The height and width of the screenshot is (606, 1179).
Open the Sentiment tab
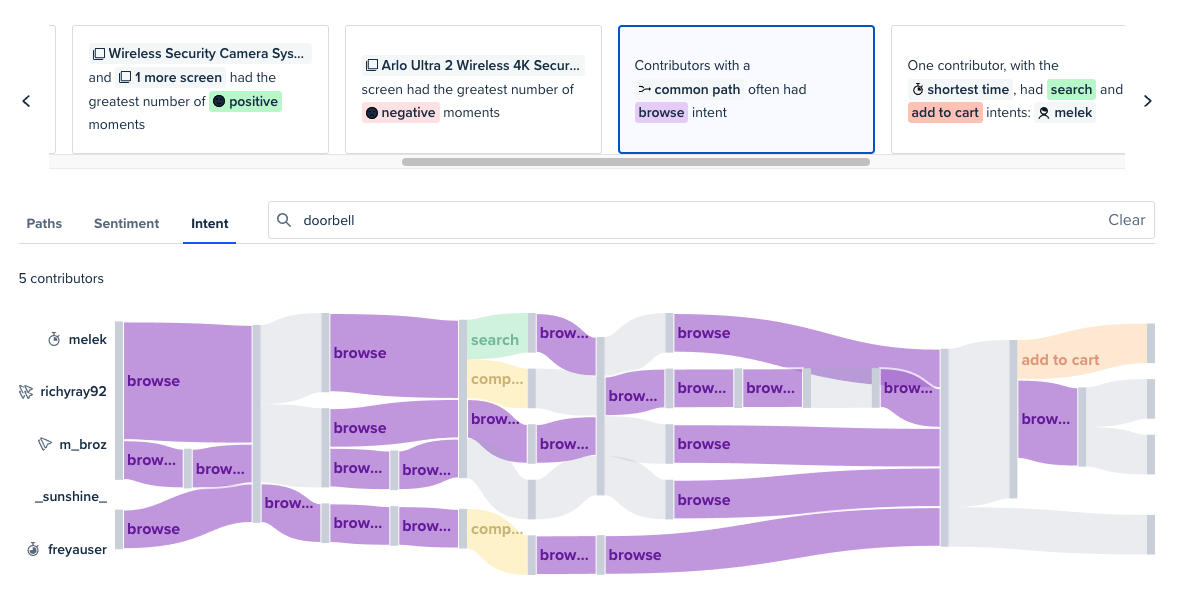point(126,223)
